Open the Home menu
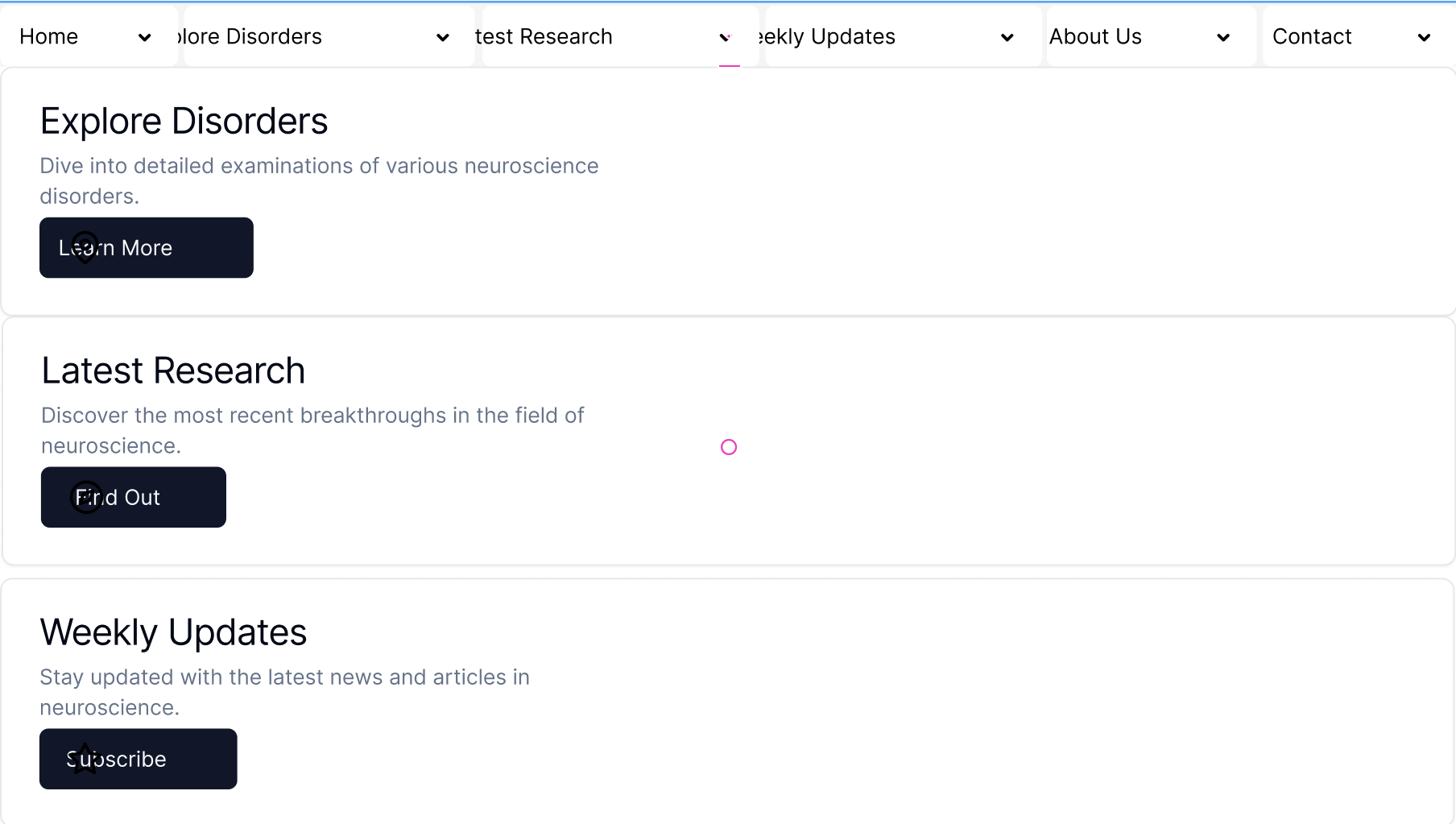 (x=89, y=37)
